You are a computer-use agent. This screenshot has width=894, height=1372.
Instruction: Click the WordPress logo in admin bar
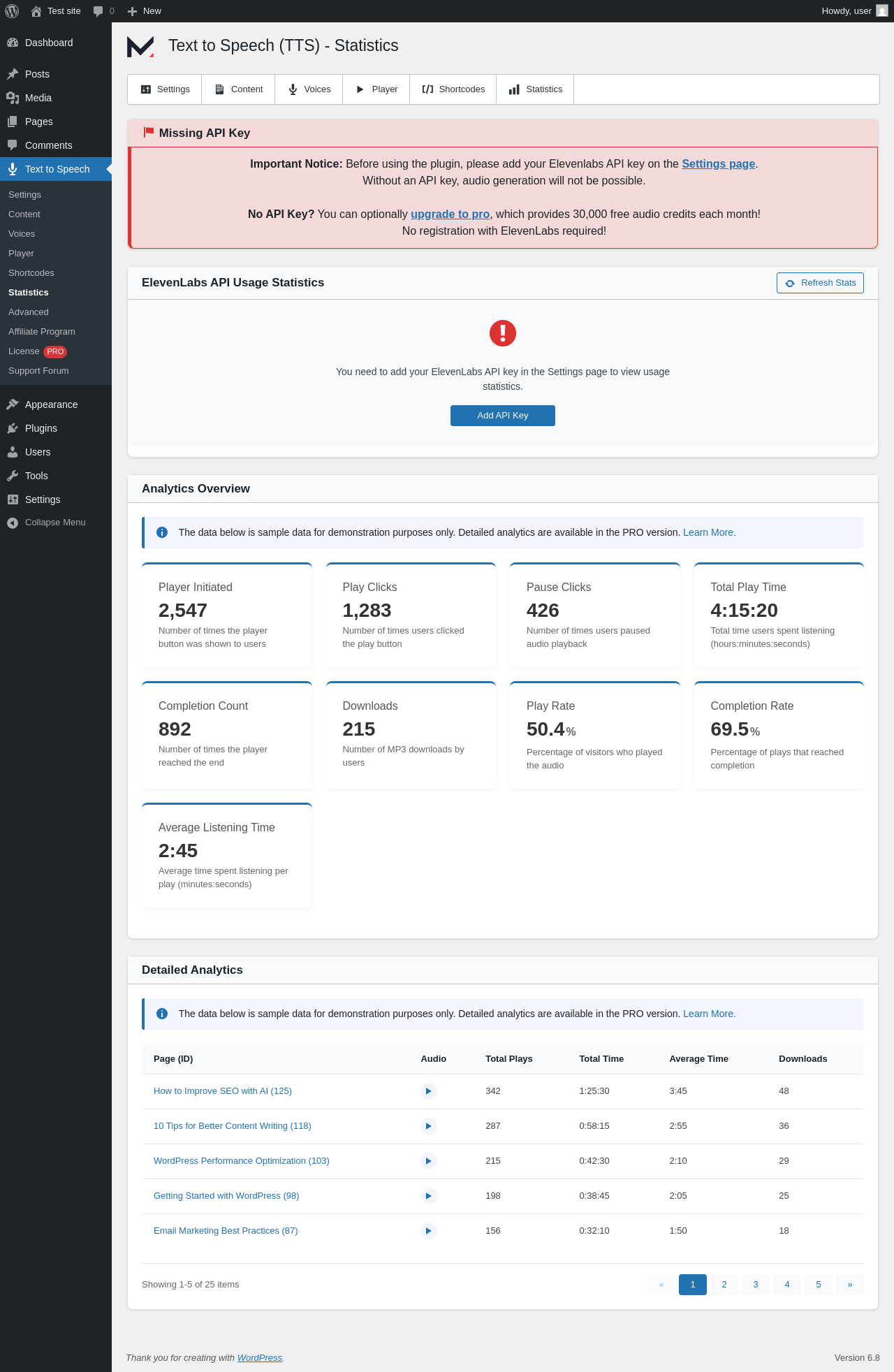[x=12, y=11]
